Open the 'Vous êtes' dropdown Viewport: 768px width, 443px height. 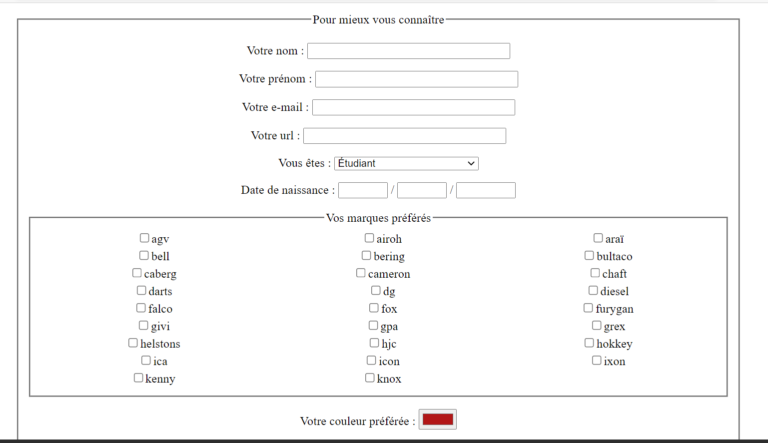point(406,163)
